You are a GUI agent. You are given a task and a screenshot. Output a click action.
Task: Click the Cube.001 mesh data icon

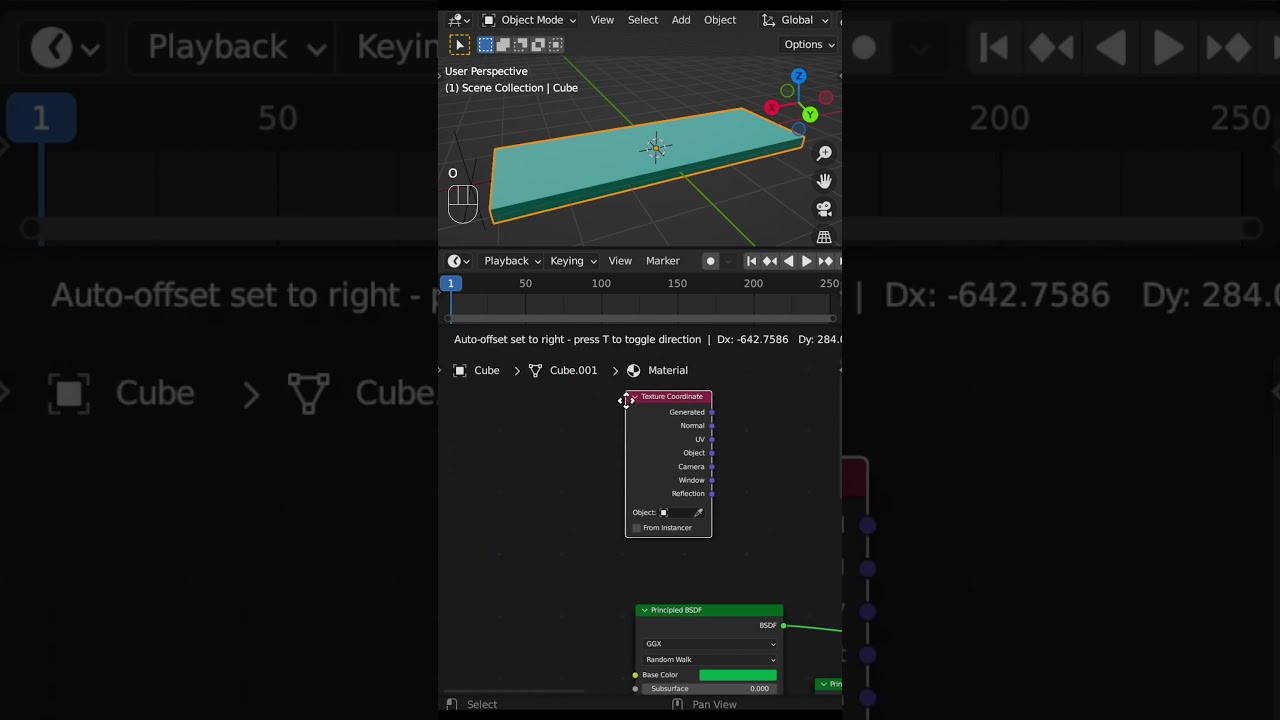point(535,370)
